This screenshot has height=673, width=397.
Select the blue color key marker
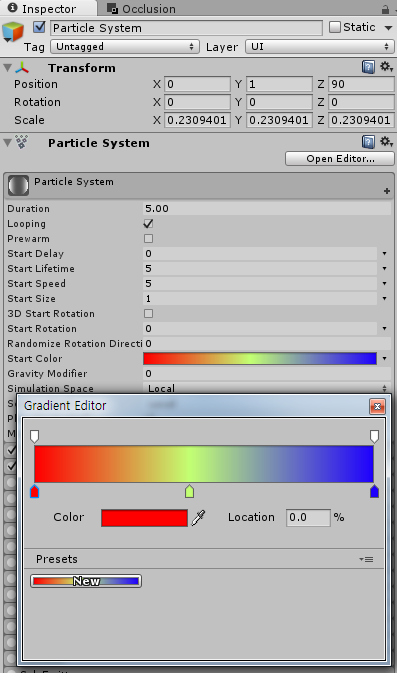pyautogui.click(x=374, y=491)
